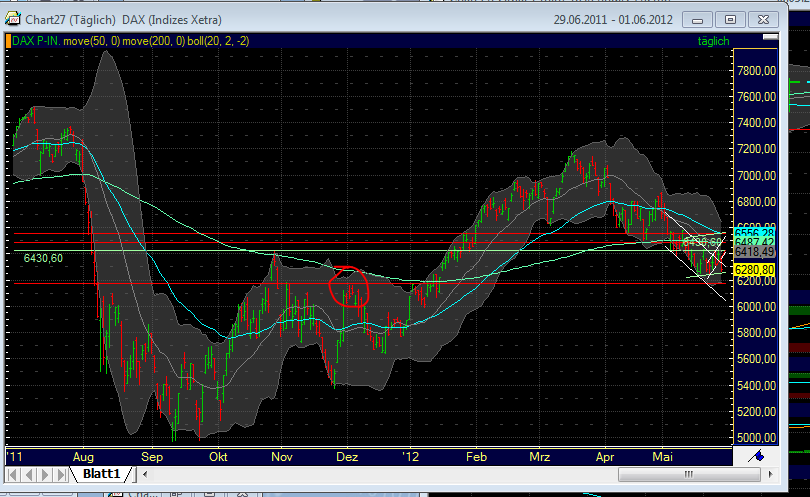Click the 5200,00 price axis label
Image resolution: width=810 pixels, height=497 pixels.
coord(756,412)
